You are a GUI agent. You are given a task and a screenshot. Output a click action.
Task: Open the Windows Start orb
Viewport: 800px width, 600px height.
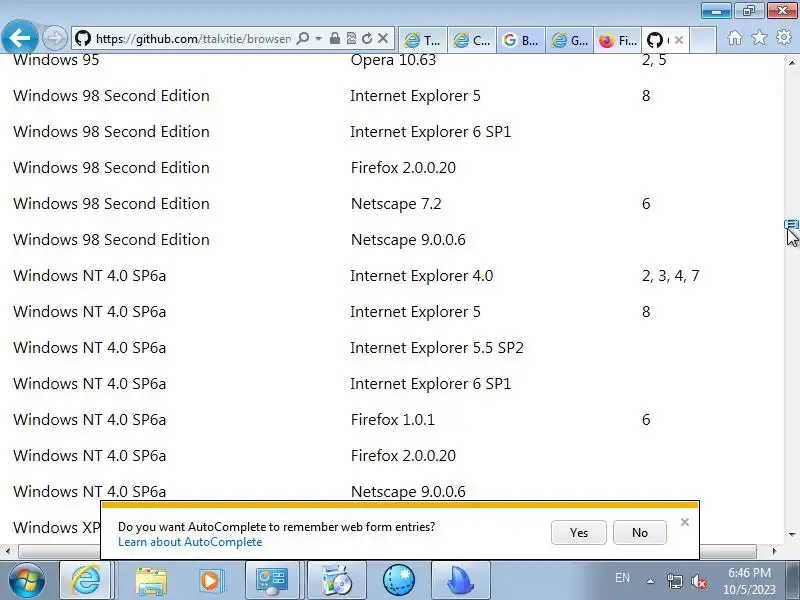pyautogui.click(x=26, y=581)
